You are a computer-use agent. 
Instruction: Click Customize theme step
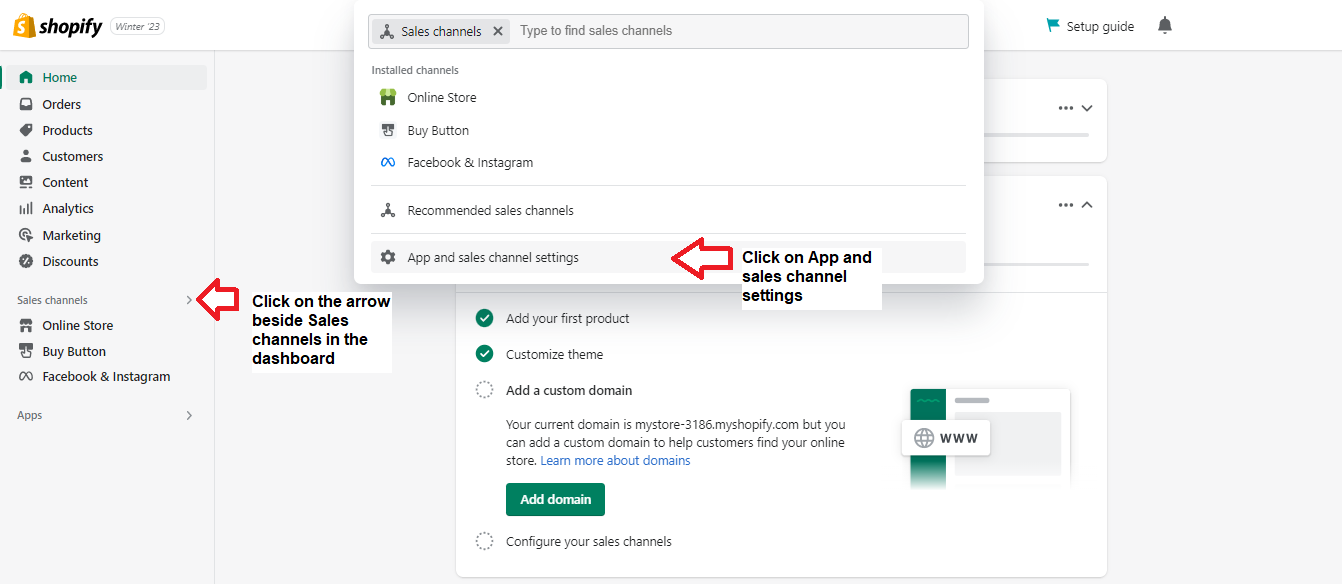(x=555, y=354)
